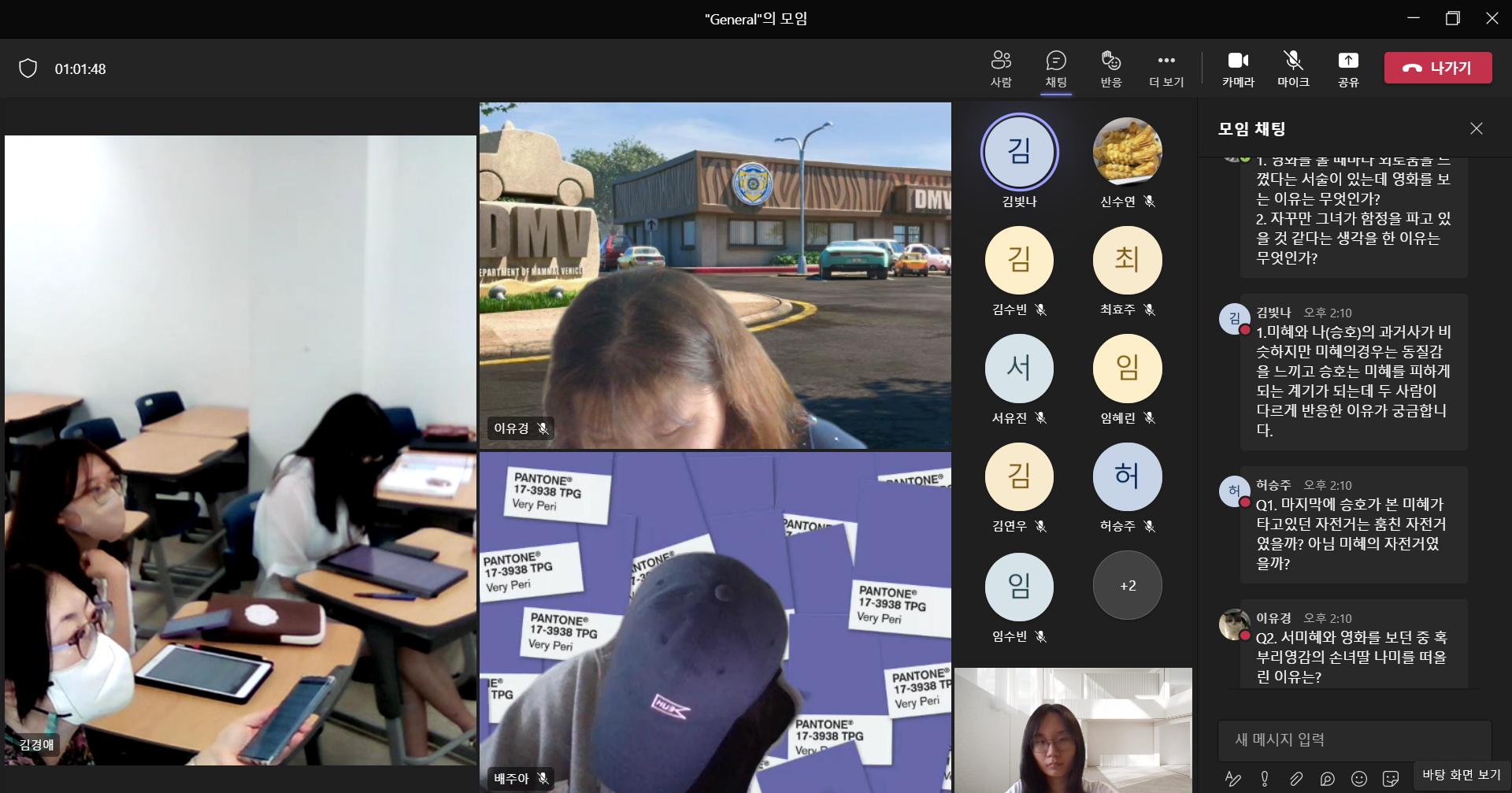Open the 공유 (Share) tray
The height and width of the screenshot is (793, 1512).
tap(1348, 69)
